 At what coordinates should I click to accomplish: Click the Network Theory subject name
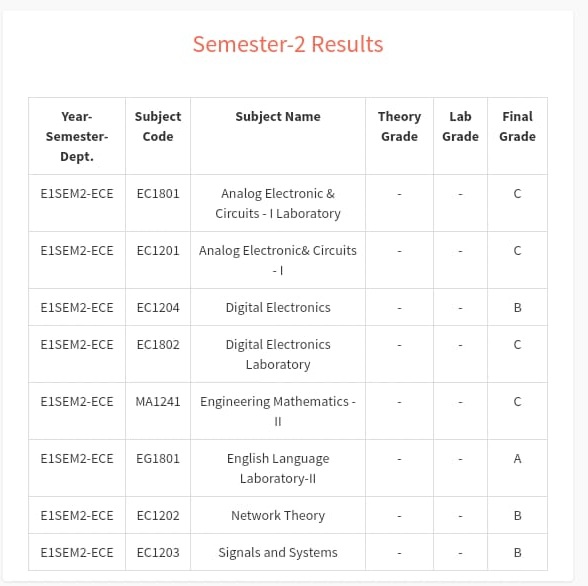[278, 516]
